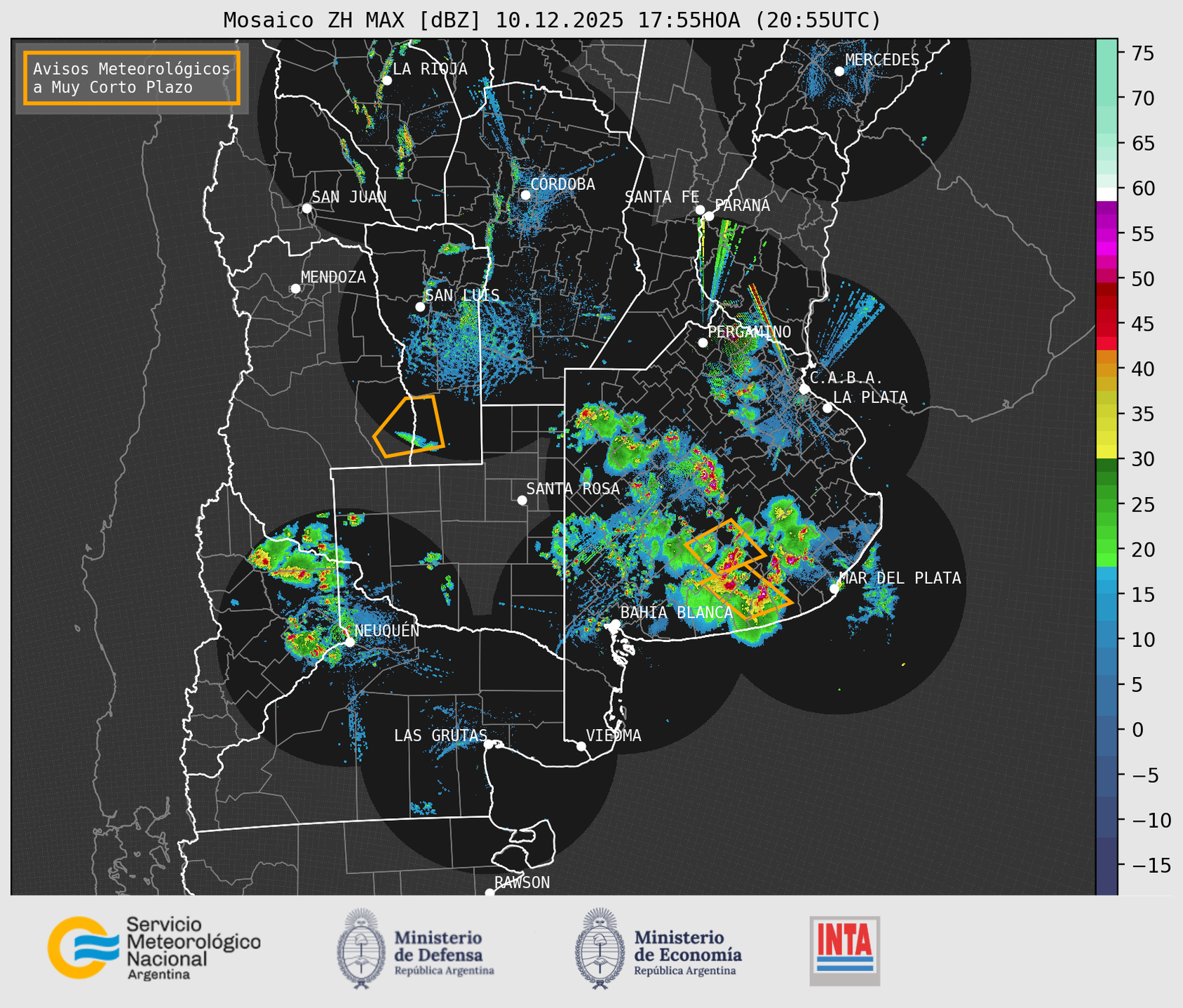1183x1008 pixels.
Task: Click the NEUQUÉN city label
Action: (387, 630)
